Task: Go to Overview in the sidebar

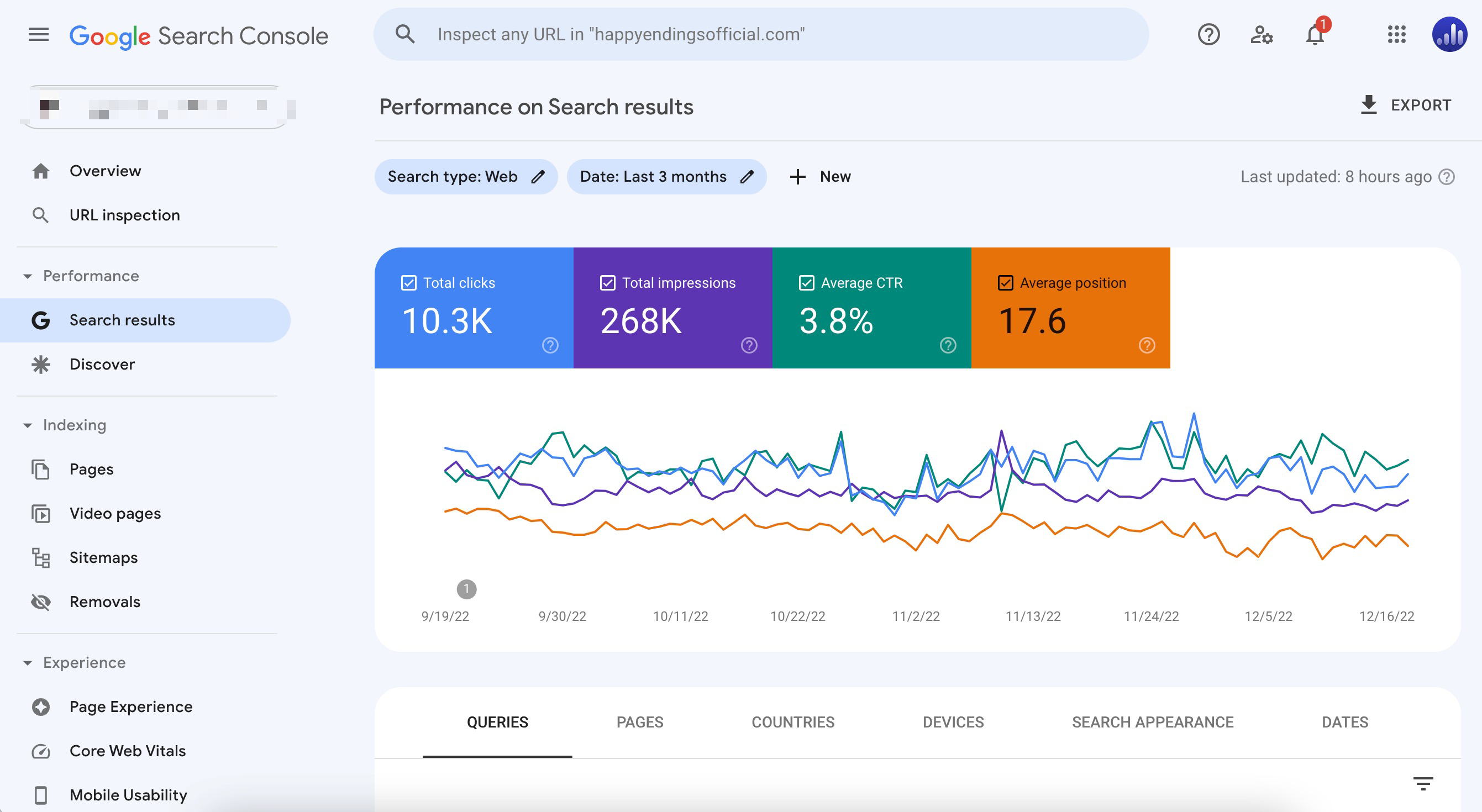Action: click(145, 171)
